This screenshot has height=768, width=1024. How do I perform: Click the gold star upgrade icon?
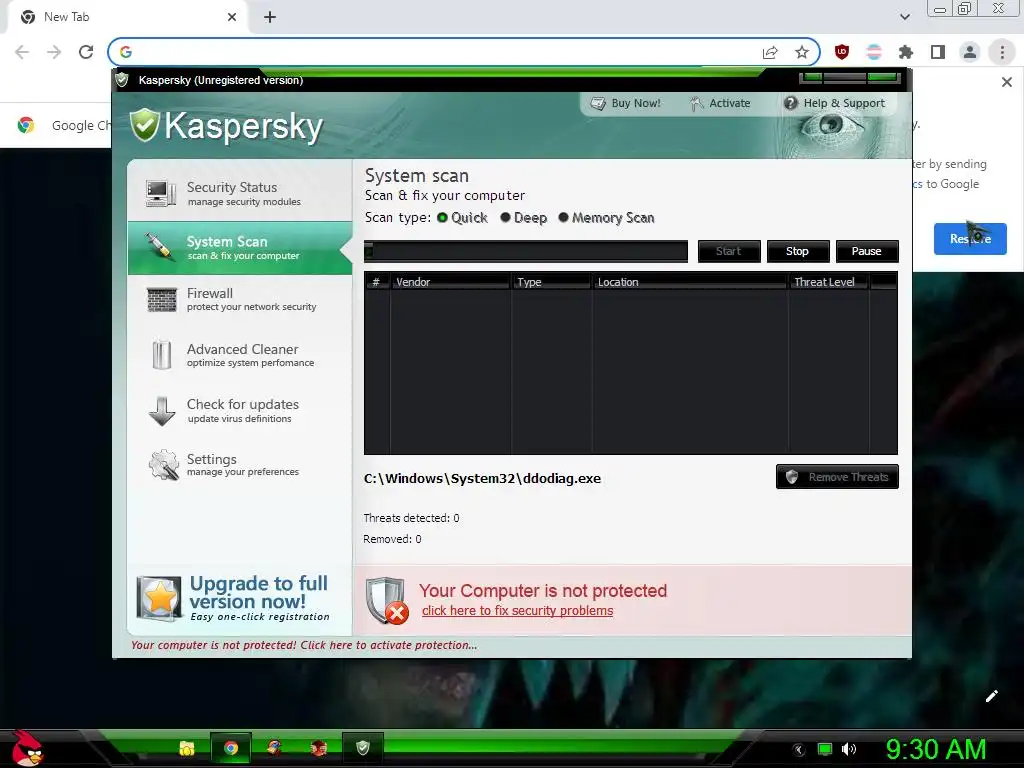coord(159,598)
